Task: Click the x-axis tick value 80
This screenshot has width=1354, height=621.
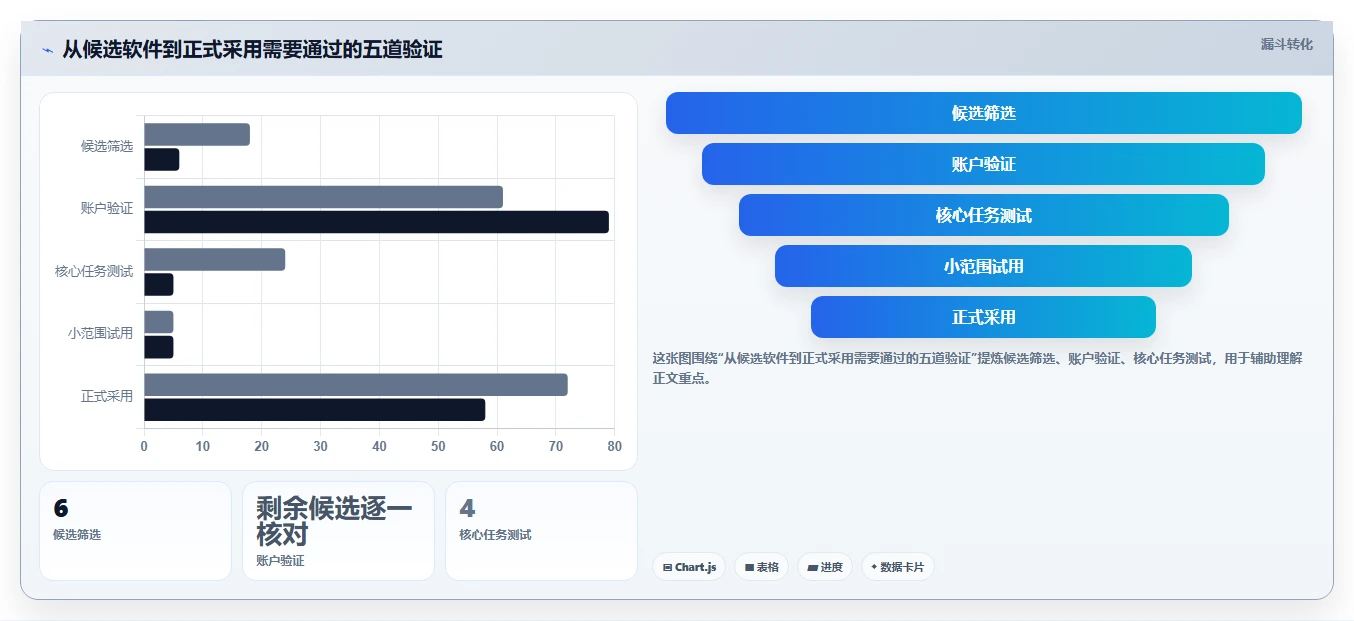Action: (x=614, y=446)
